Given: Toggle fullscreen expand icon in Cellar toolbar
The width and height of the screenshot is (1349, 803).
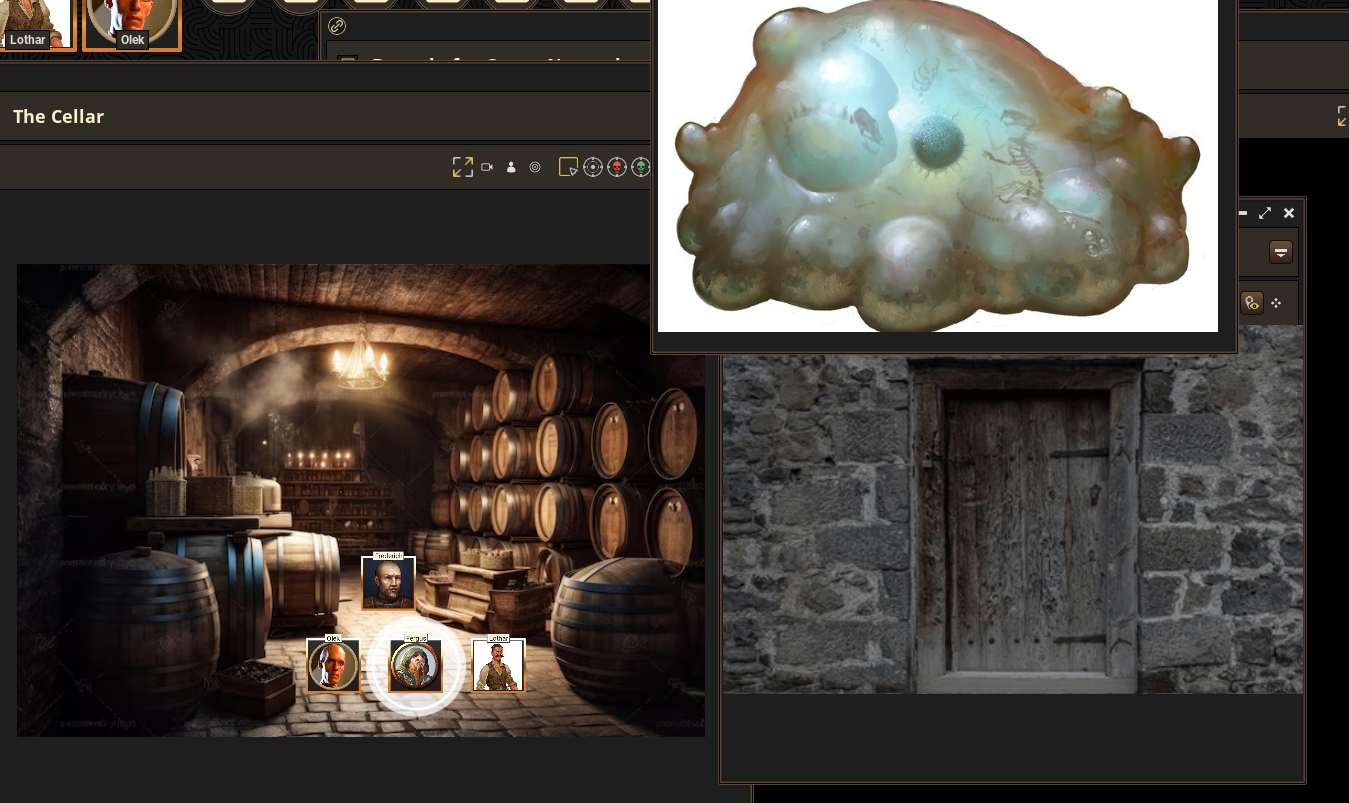Looking at the screenshot, I should click(x=462, y=167).
